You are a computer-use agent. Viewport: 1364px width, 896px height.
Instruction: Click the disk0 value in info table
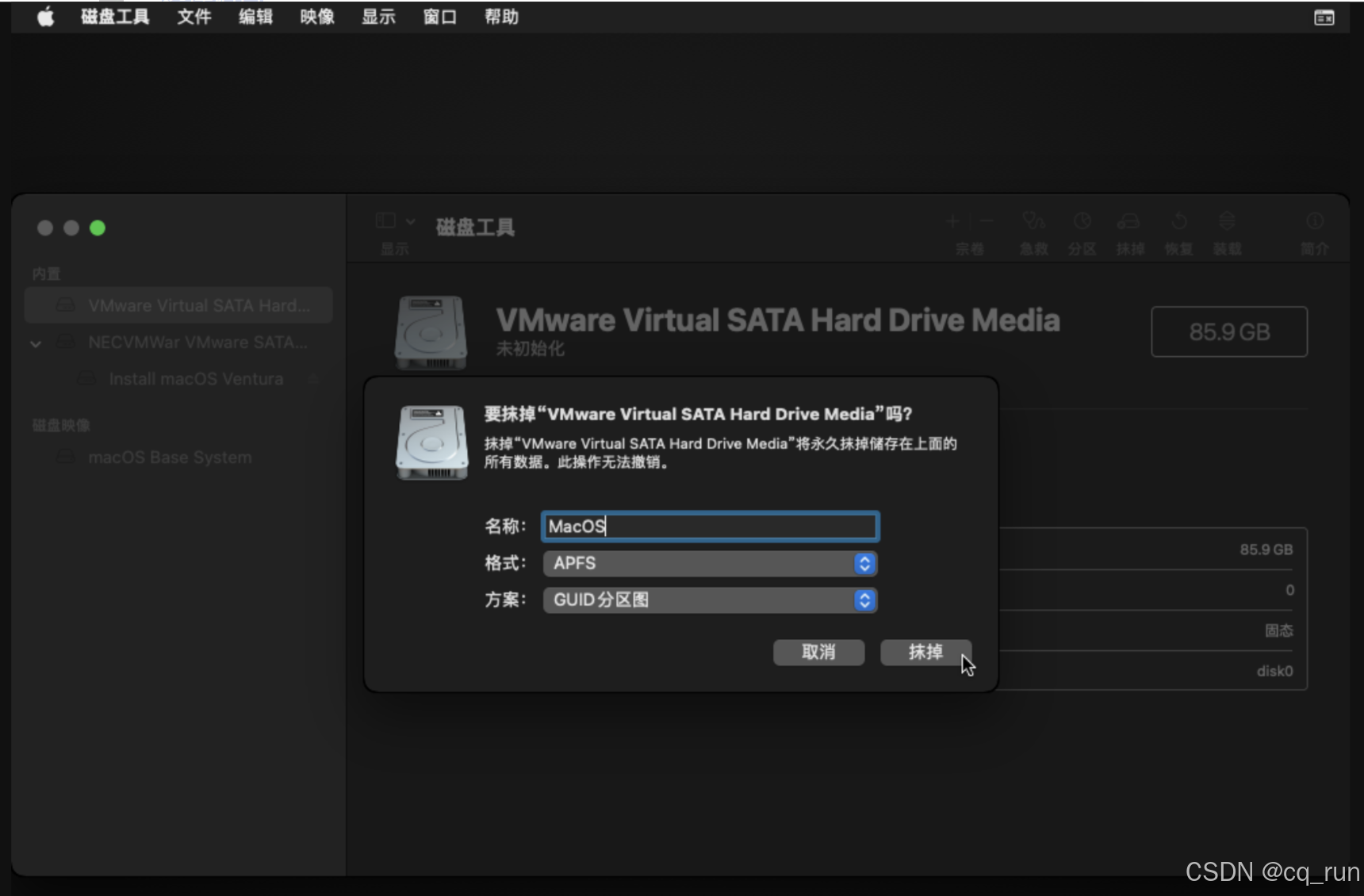[1274, 672]
